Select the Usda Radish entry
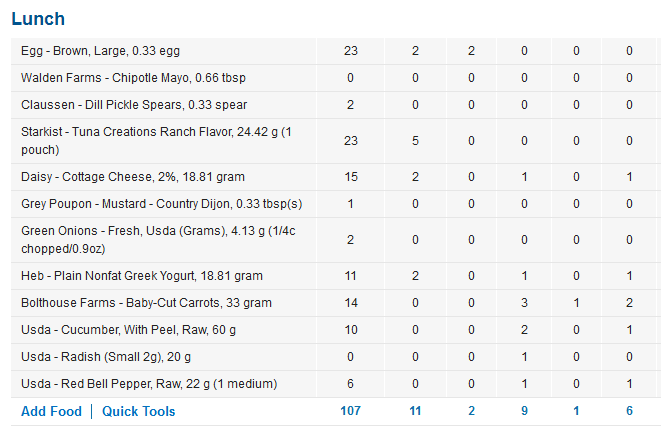This screenshot has height=428, width=661. click(x=106, y=357)
